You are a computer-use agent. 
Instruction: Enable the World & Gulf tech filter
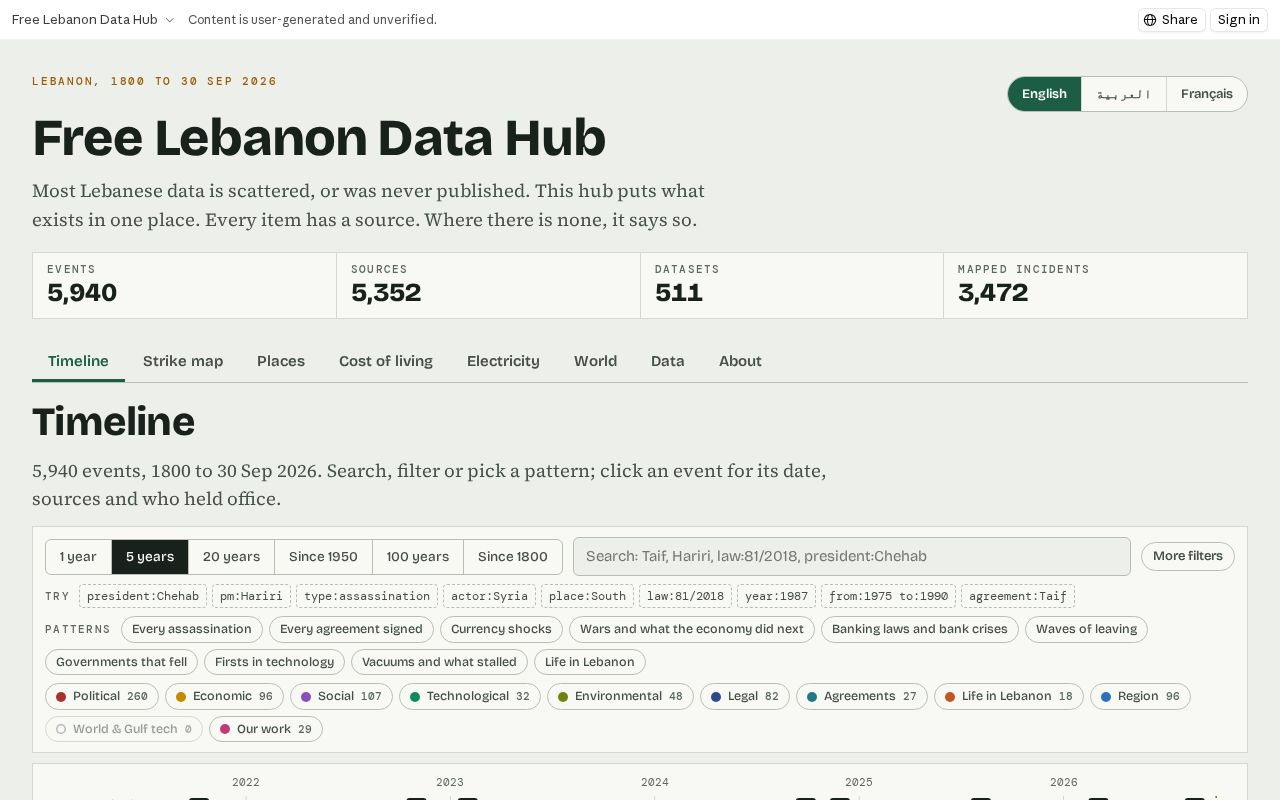click(124, 729)
